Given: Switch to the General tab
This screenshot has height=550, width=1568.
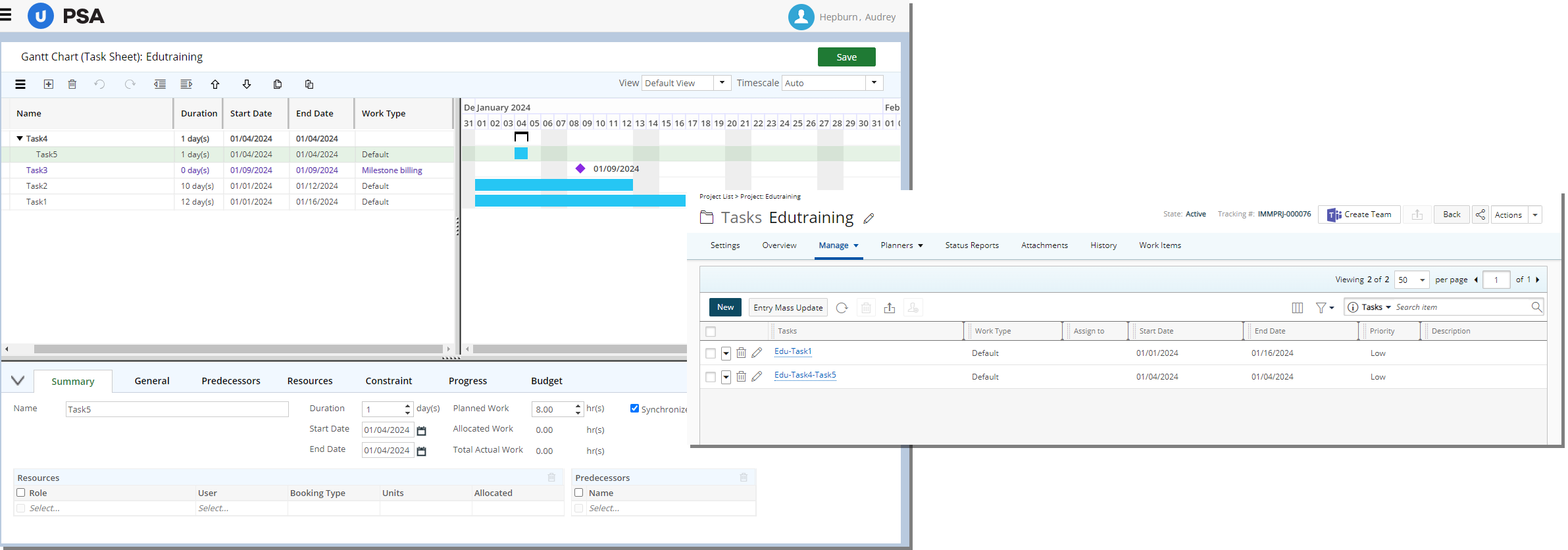Looking at the screenshot, I should click(x=152, y=381).
